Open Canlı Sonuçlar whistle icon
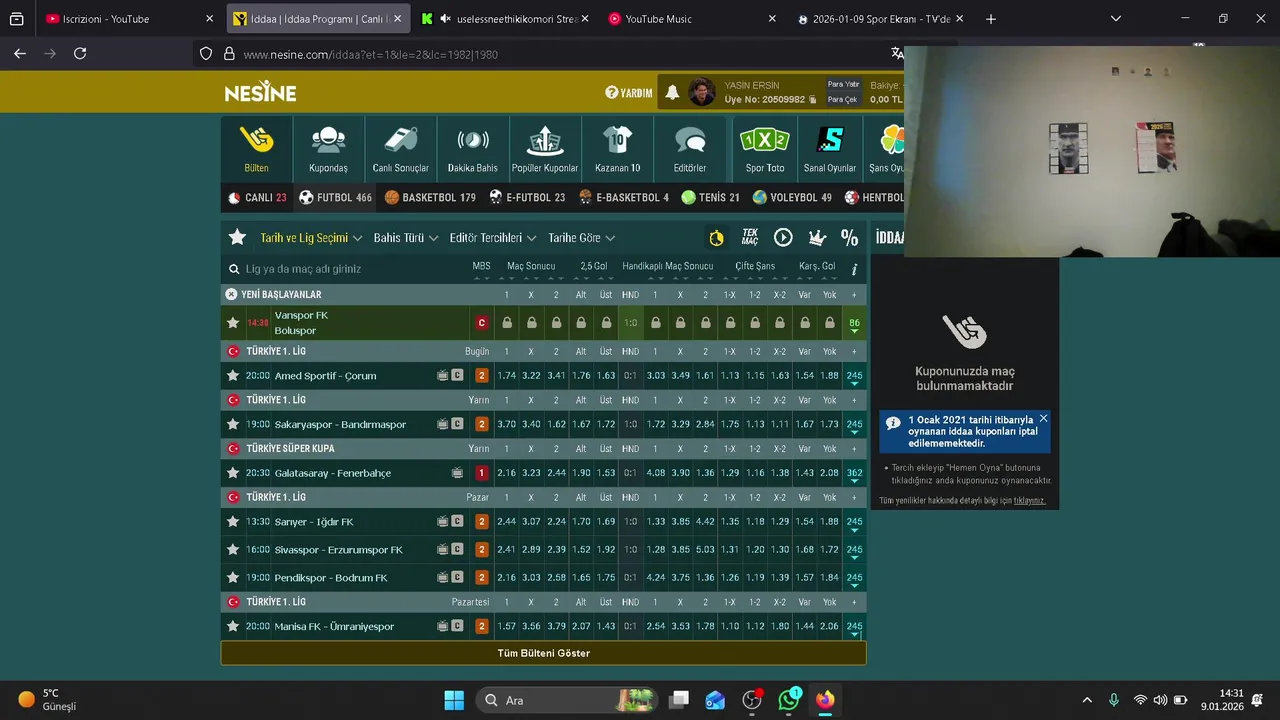Viewport: 1280px width, 720px height. click(400, 149)
